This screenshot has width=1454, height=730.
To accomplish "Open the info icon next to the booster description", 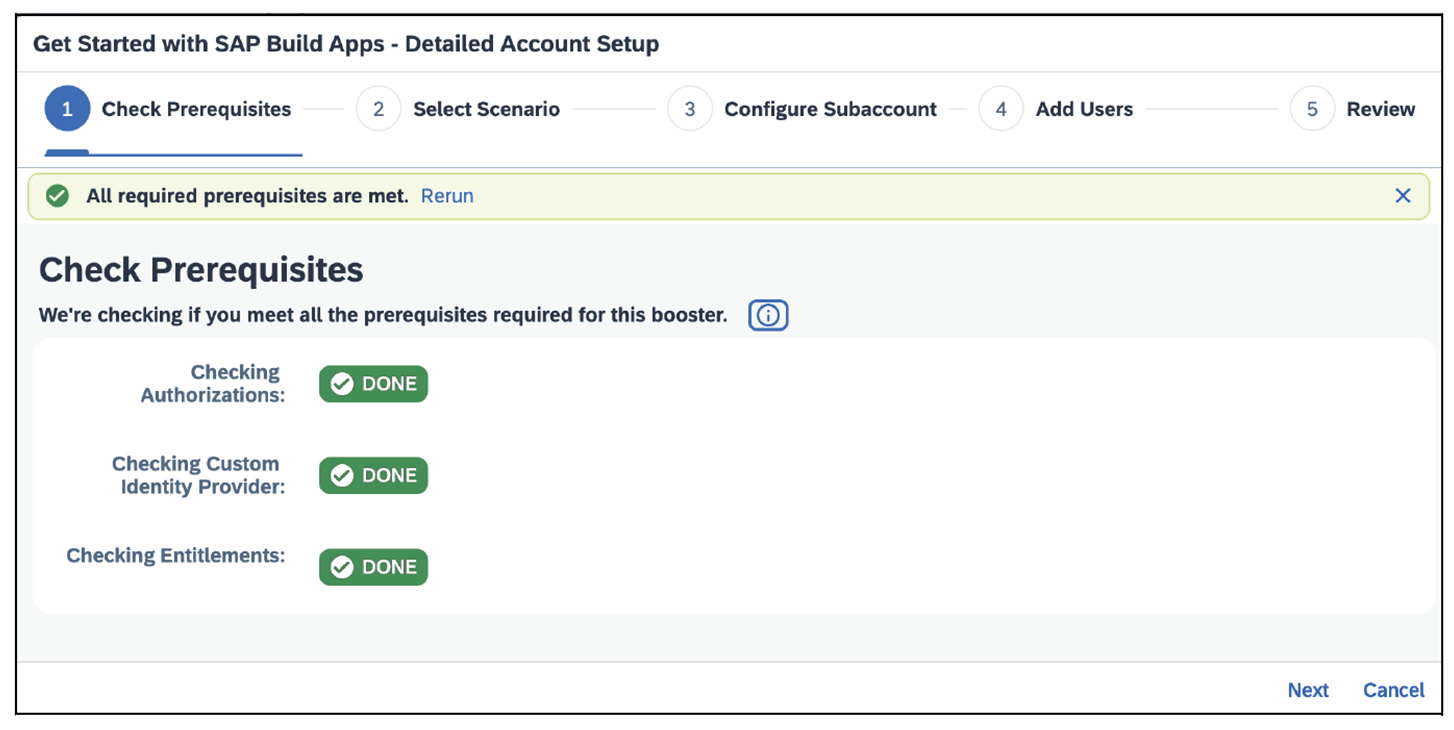I will pos(768,315).
